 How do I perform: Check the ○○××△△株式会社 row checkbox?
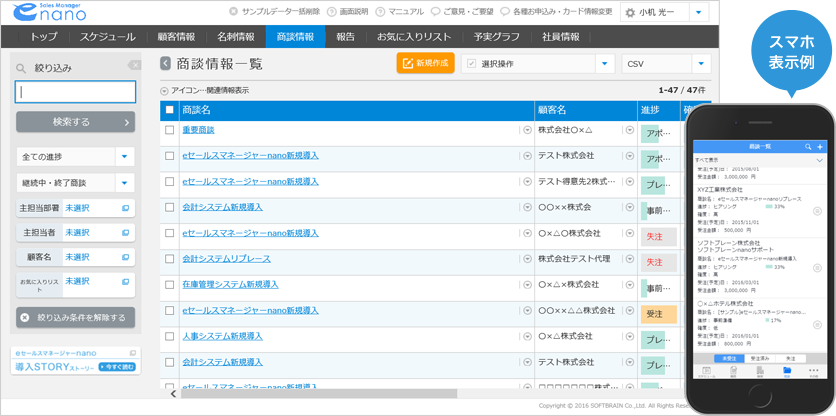(x=170, y=310)
